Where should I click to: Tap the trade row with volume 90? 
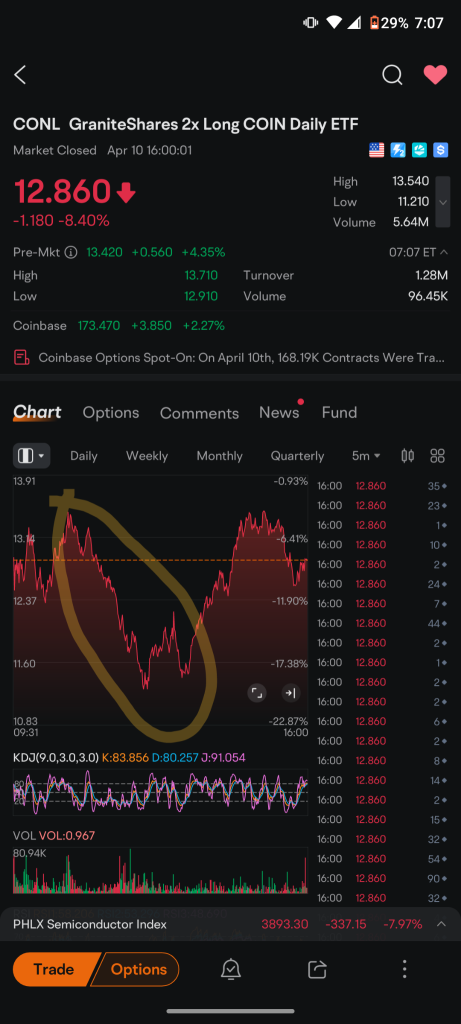(382, 878)
